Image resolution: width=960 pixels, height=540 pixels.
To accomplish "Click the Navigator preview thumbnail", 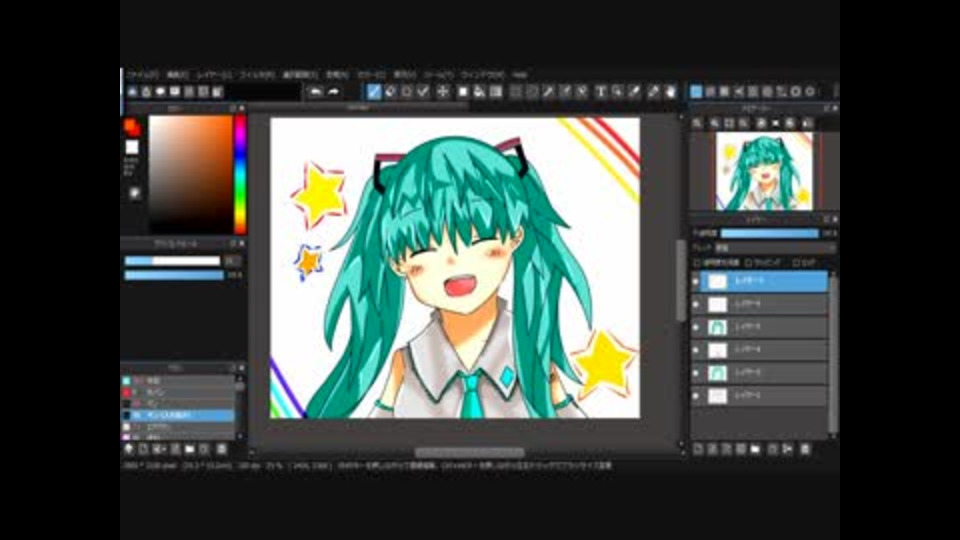I will click(764, 171).
